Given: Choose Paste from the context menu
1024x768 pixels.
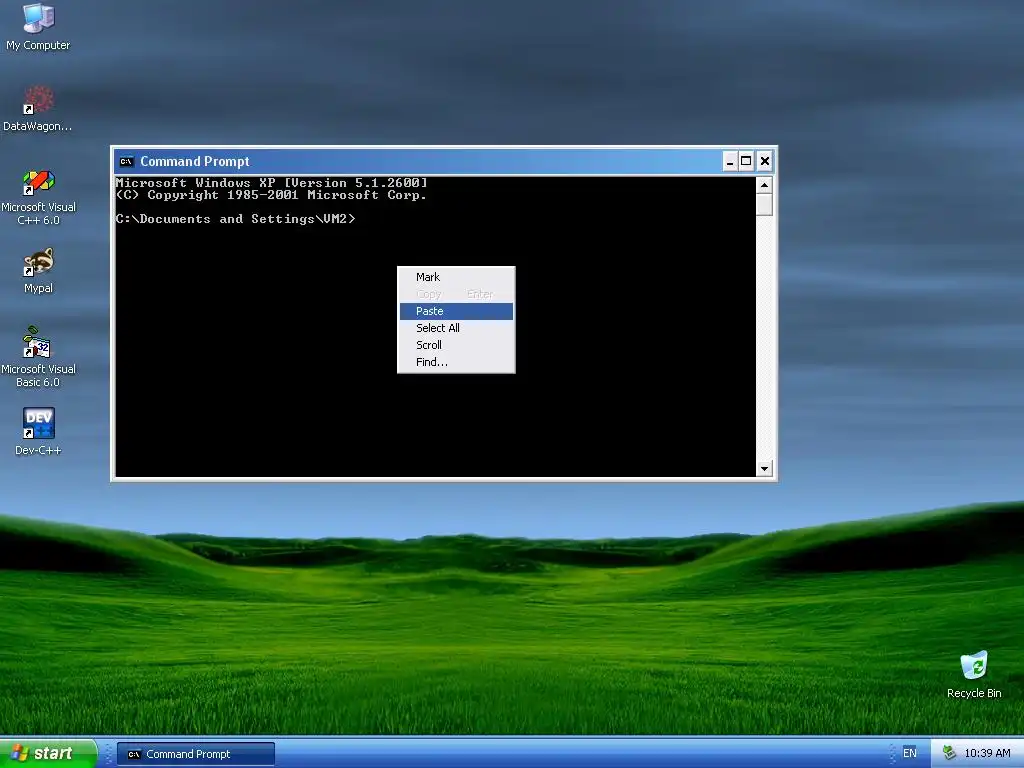Looking at the screenshot, I should point(456,311).
